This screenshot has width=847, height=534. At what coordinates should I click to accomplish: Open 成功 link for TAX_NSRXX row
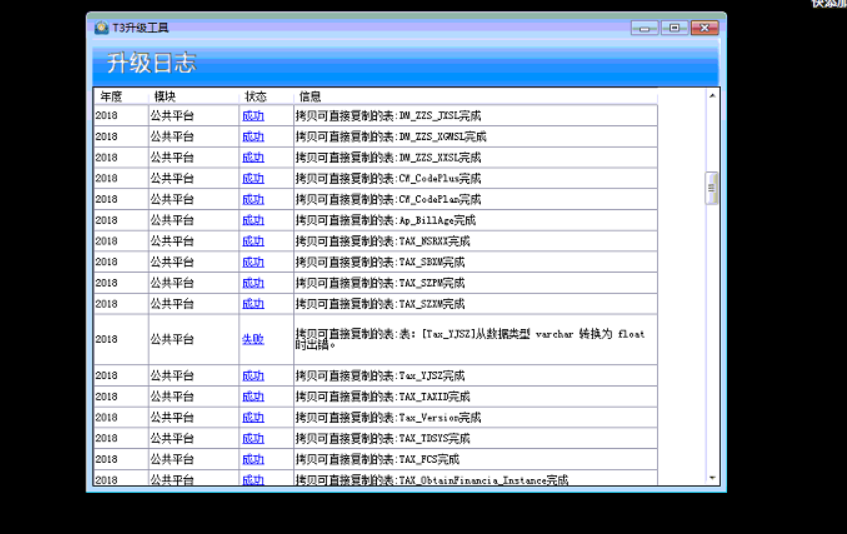point(253,241)
